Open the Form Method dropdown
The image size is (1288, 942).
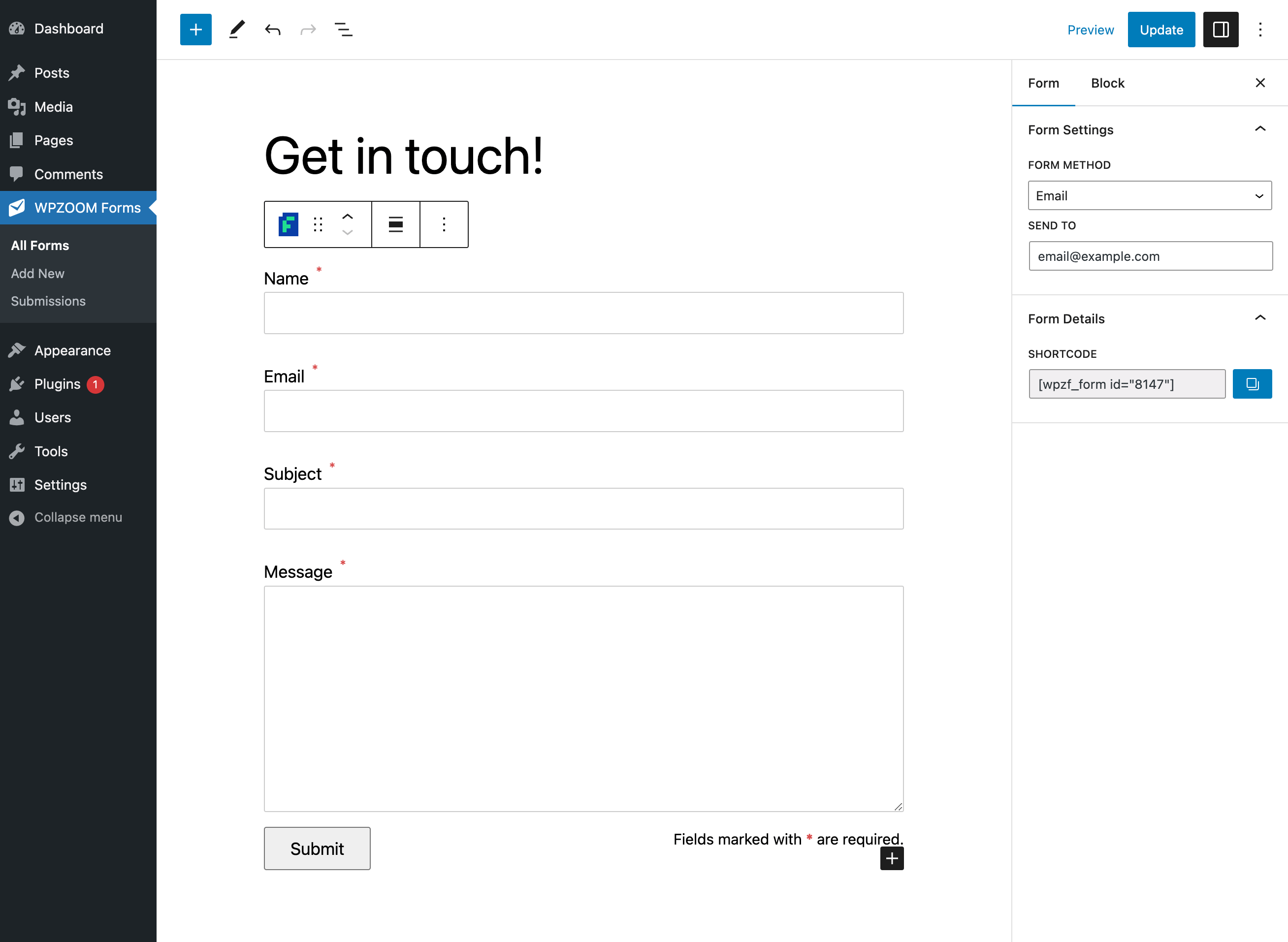coord(1149,195)
